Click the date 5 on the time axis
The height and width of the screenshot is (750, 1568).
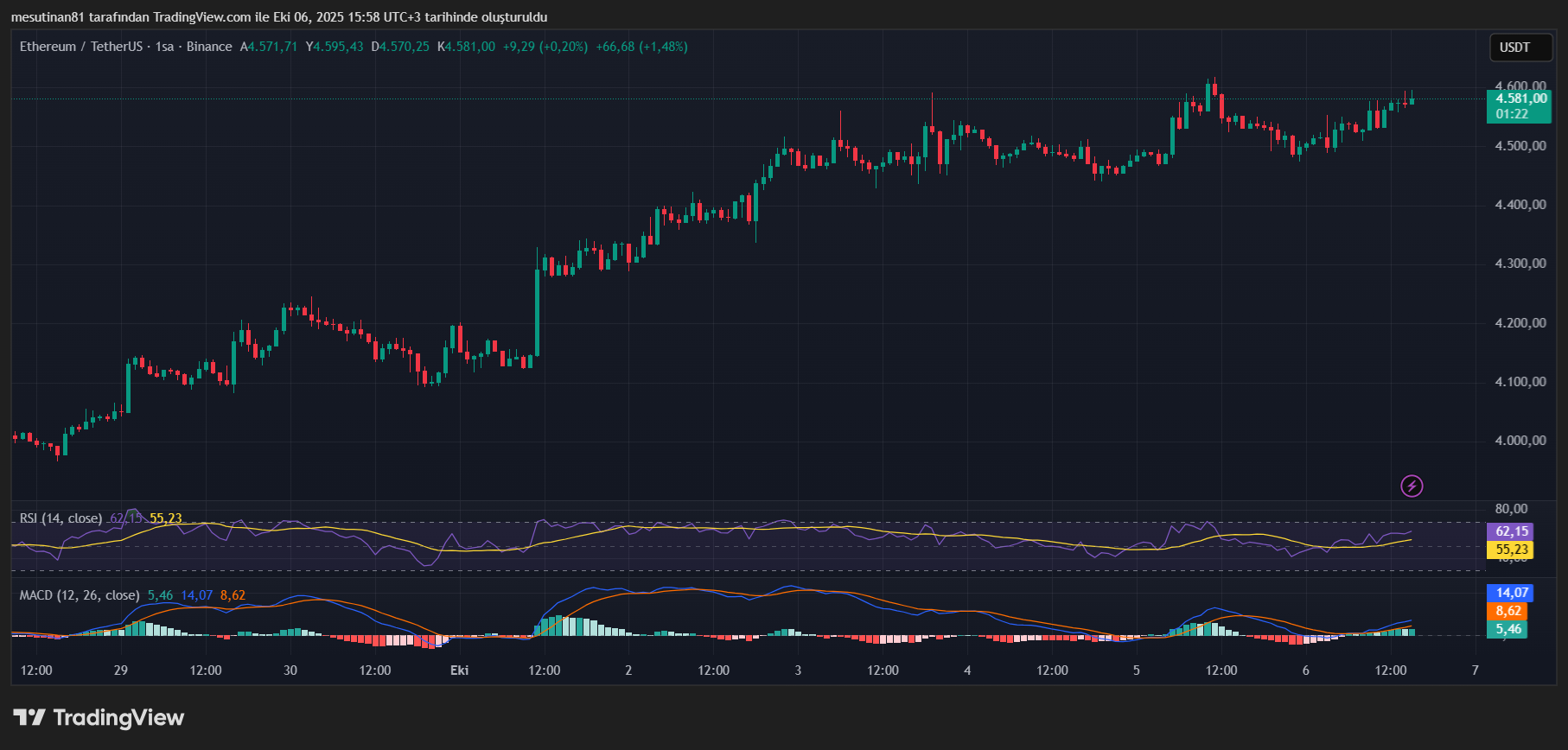click(1137, 671)
